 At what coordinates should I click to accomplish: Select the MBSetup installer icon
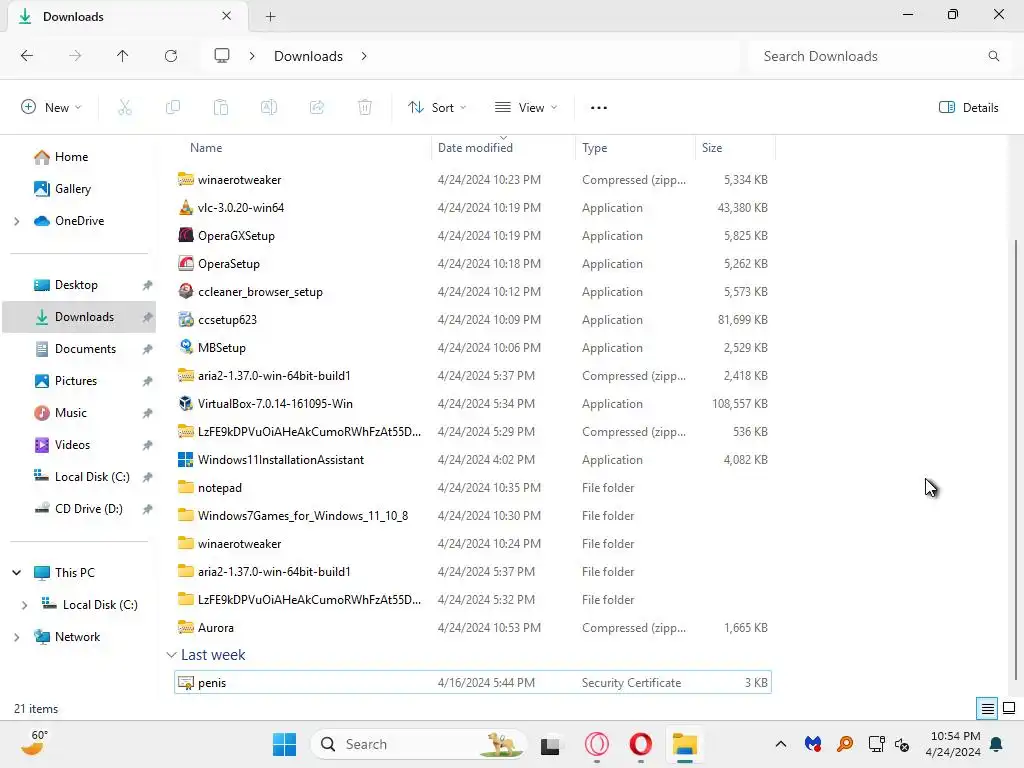(186, 347)
